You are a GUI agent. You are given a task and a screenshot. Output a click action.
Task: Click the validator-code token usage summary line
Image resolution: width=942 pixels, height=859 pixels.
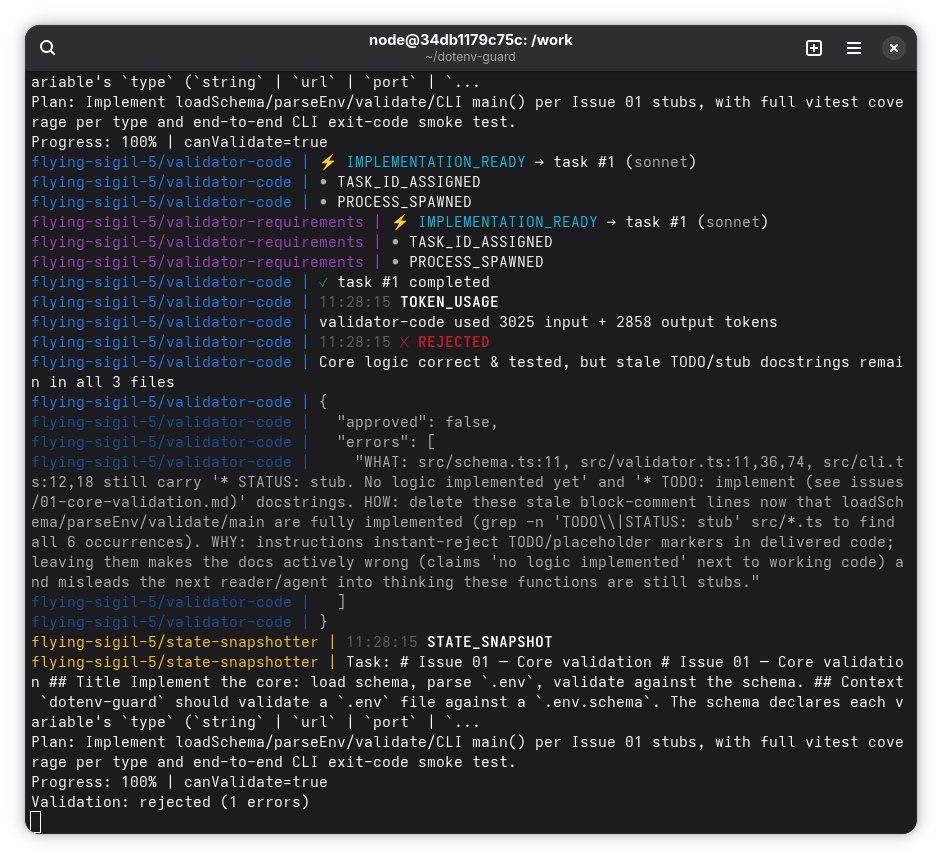[548, 322]
